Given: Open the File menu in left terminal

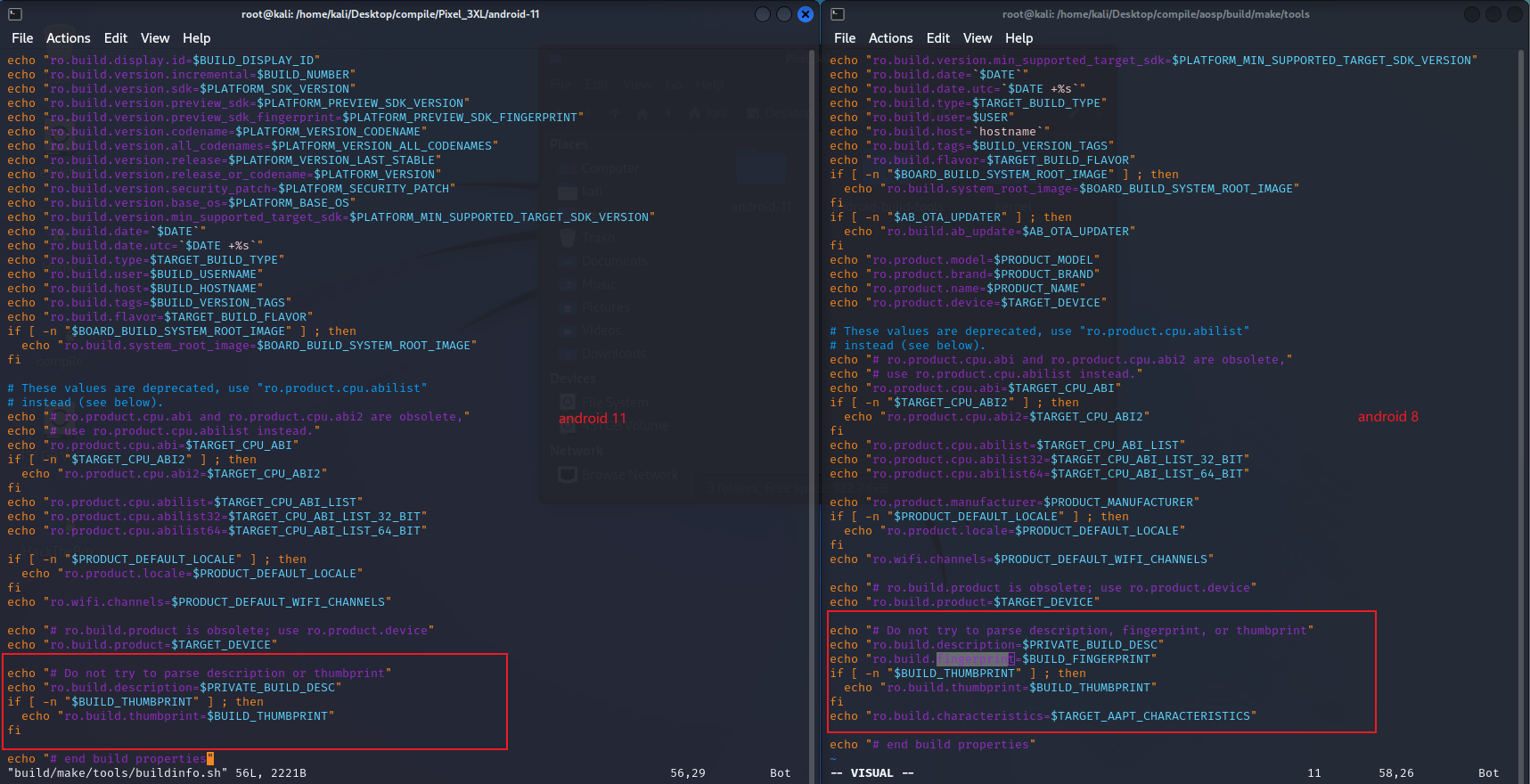Looking at the screenshot, I should pos(22,38).
